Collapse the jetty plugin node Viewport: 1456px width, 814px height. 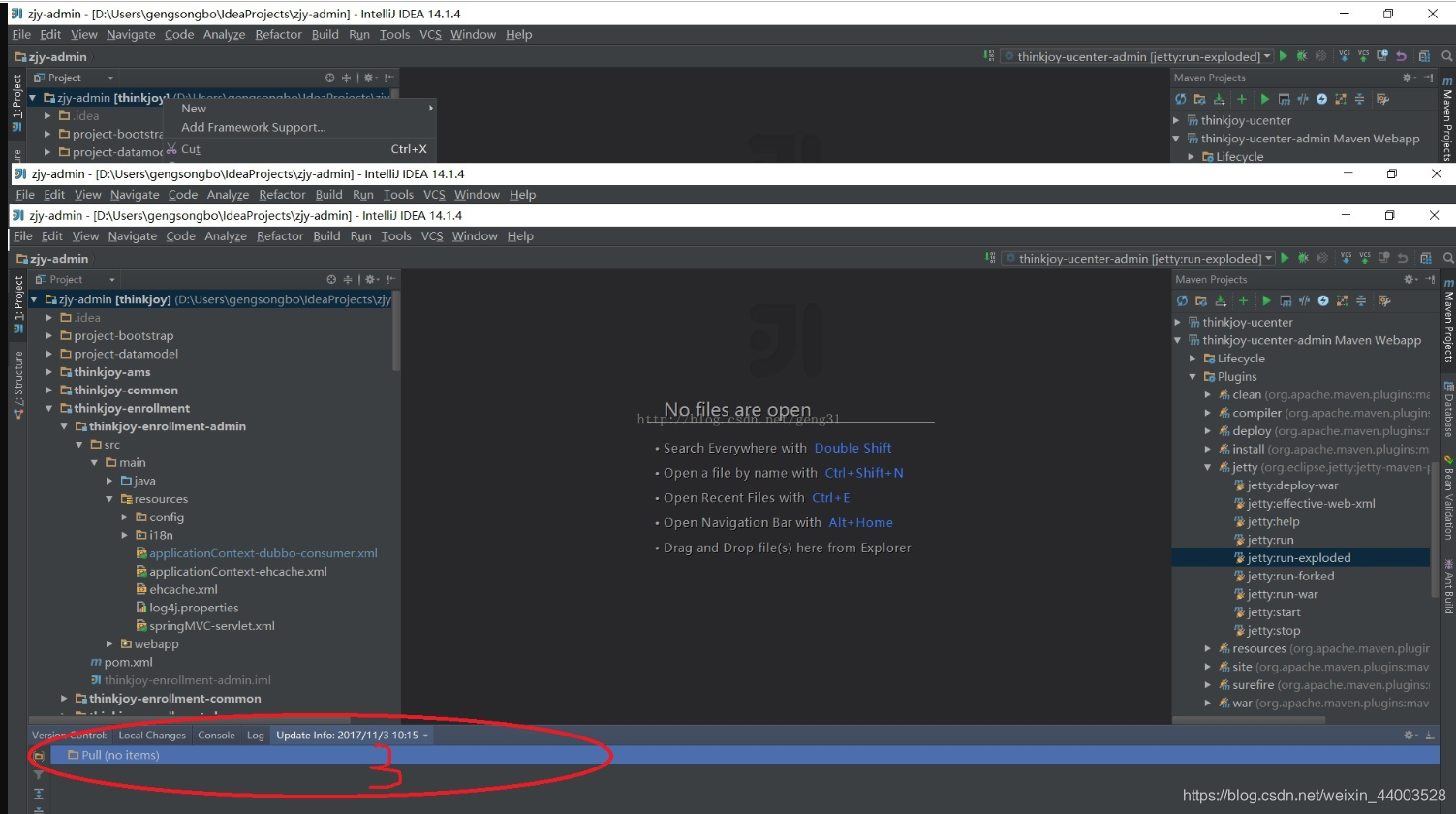coord(1207,467)
